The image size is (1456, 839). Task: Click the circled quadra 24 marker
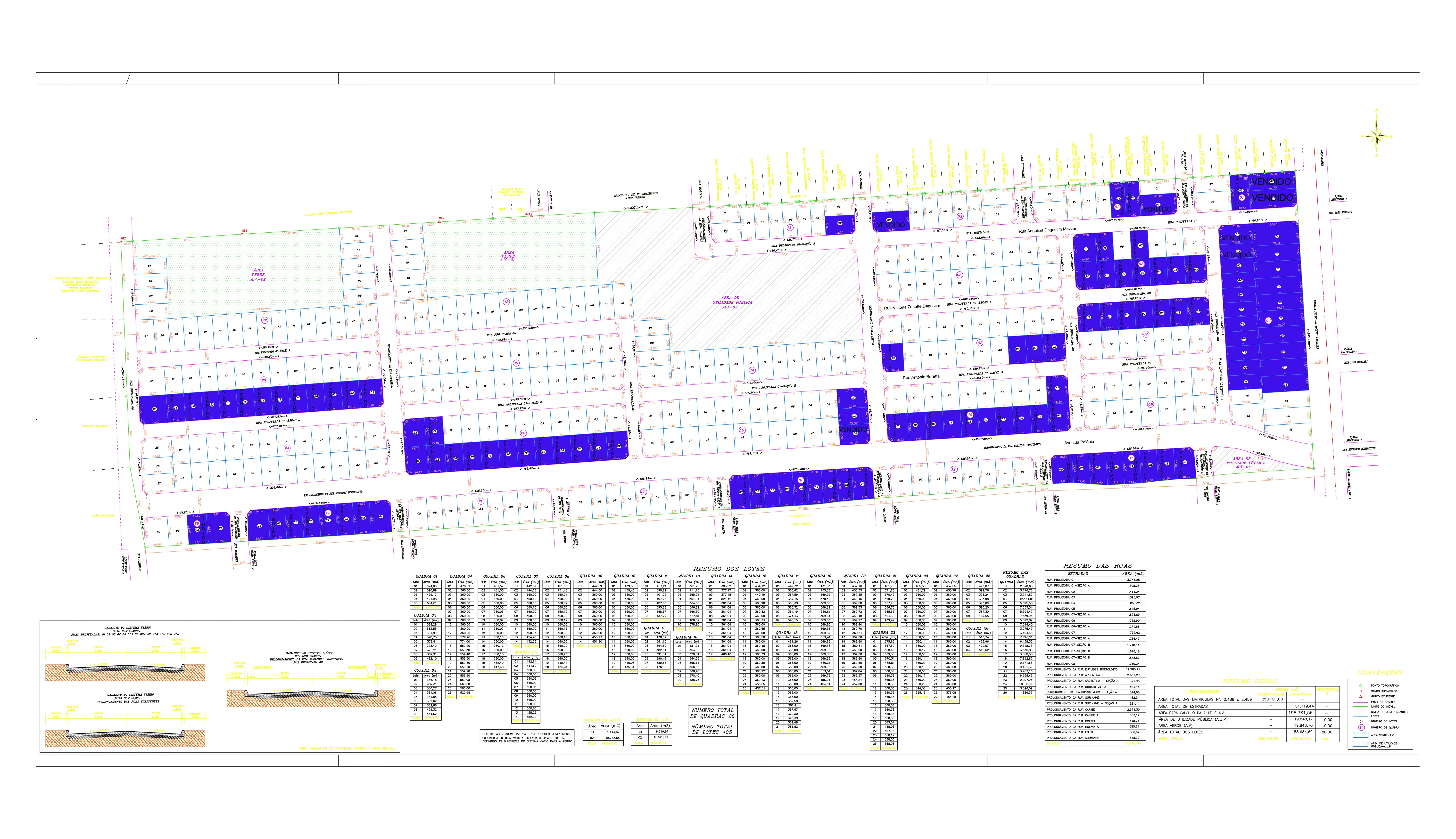click(x=287, y=448)
